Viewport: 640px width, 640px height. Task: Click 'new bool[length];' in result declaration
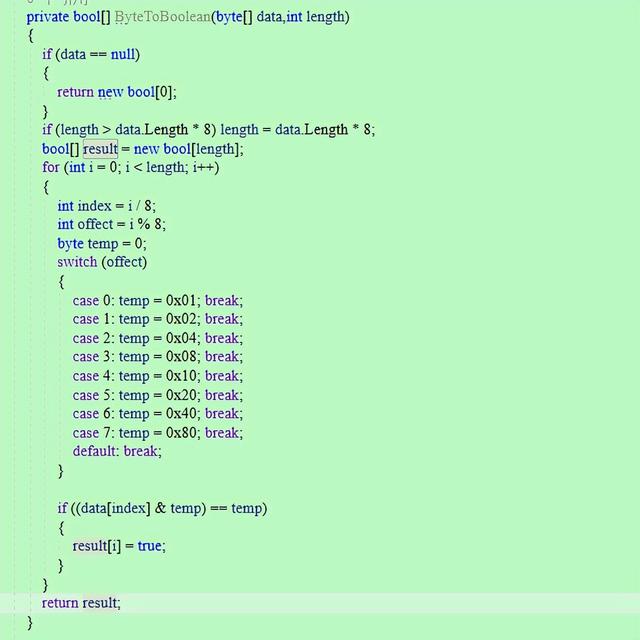pyautogui.click(x=189, y=149)
